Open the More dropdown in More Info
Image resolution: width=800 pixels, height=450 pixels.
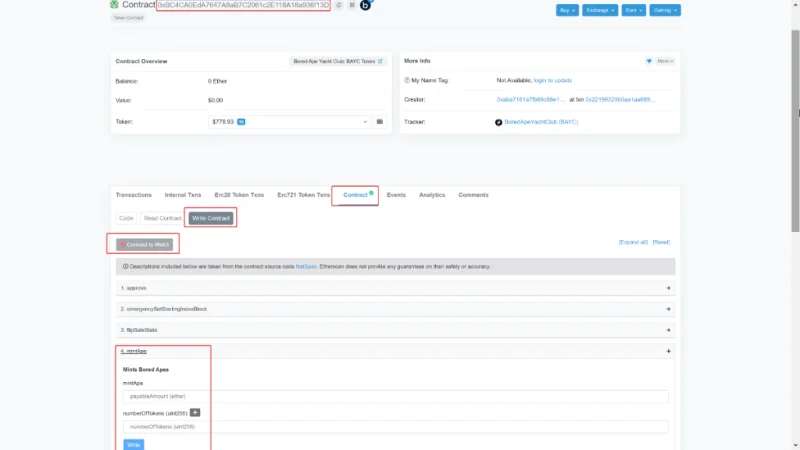pyautogui.click(x=665, y=61)
